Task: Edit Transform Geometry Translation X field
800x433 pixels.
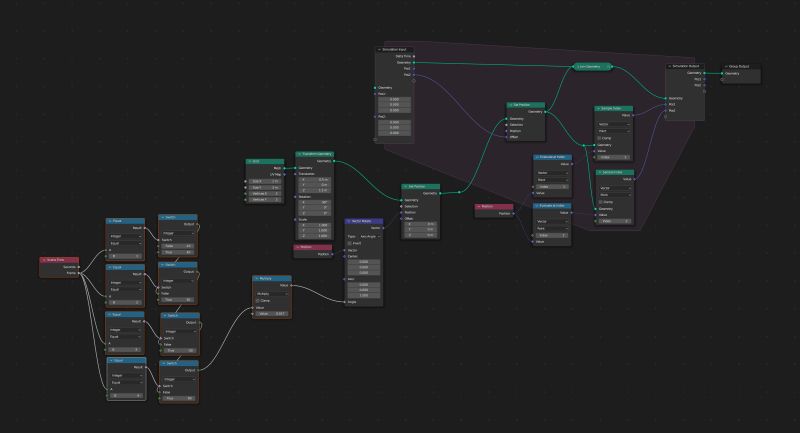Action: click(x=315, y=180)
